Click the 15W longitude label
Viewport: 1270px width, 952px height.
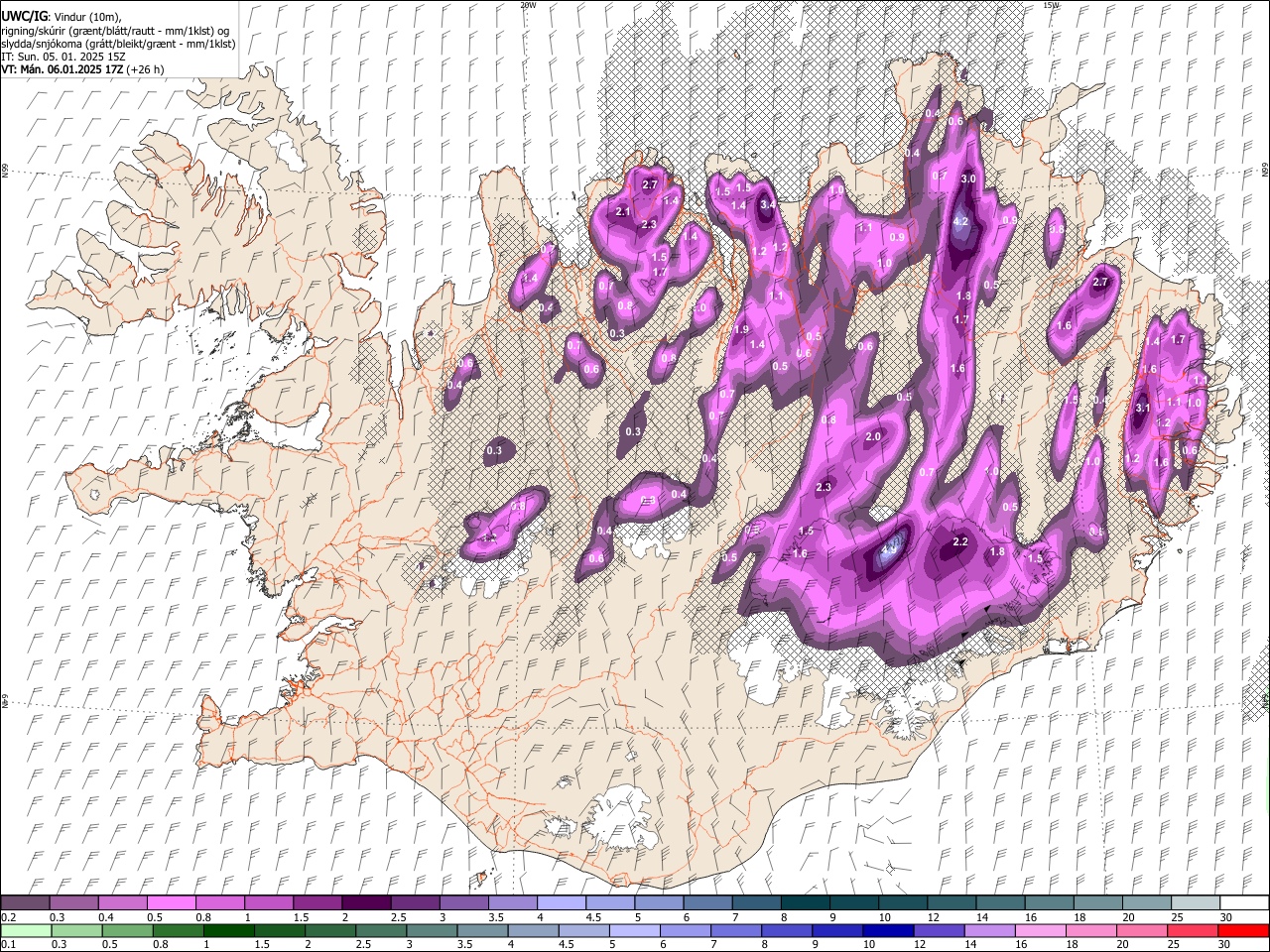(x=1051, y=5)
